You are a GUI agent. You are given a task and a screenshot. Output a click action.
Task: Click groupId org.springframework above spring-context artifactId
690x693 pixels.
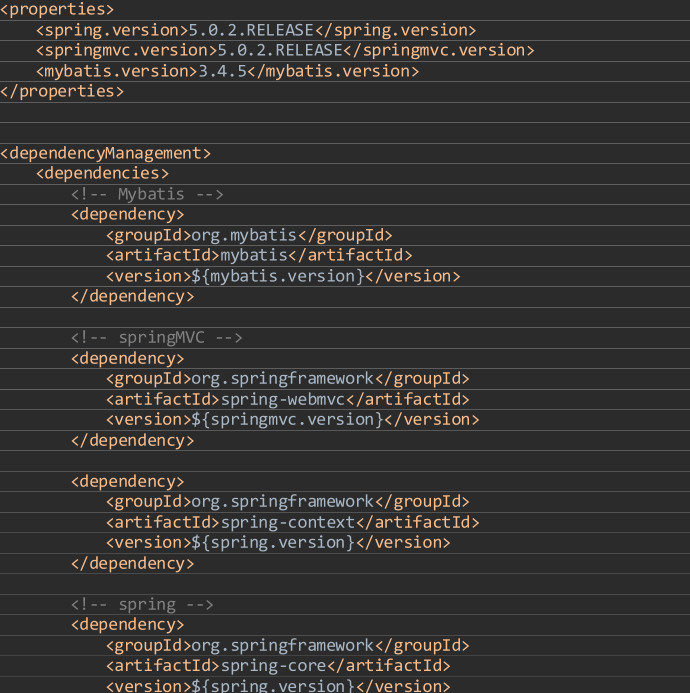coord(287,502)
